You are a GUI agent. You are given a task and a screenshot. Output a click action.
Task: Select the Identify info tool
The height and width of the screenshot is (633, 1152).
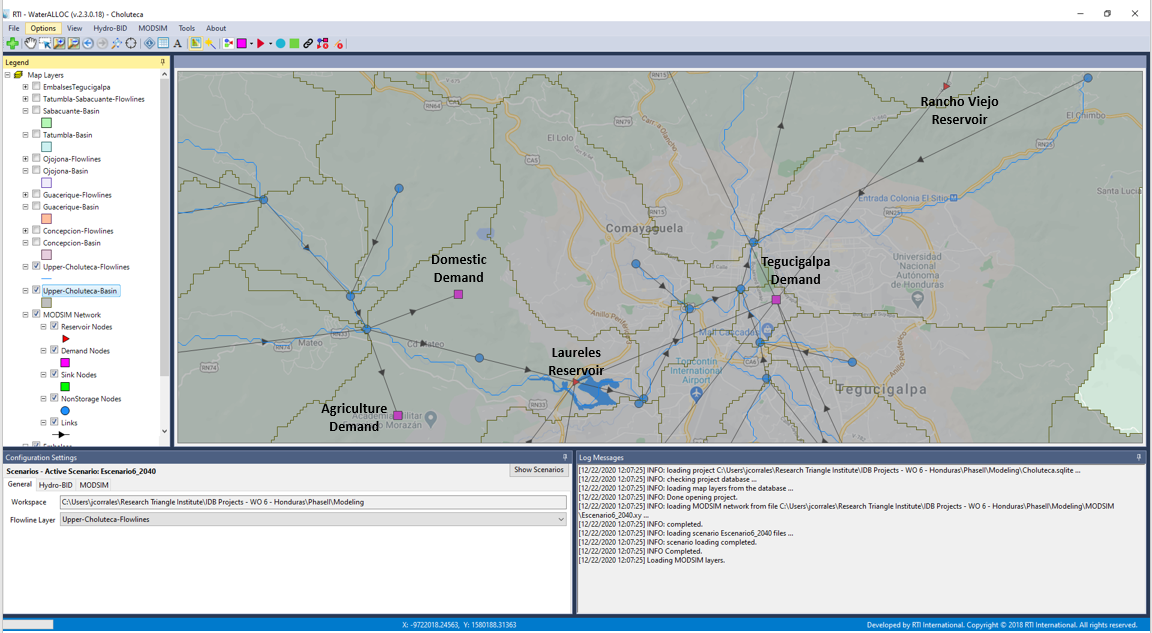coord(149,43)
